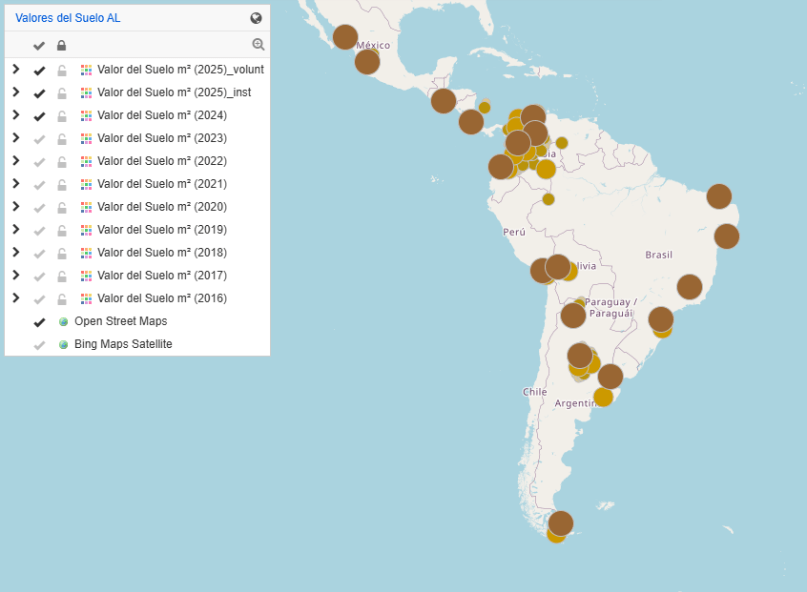This screenshot has height=592, width=807.
Task: Click the zoom-to-extent magnifier icon
Action: tap(258, 45)
